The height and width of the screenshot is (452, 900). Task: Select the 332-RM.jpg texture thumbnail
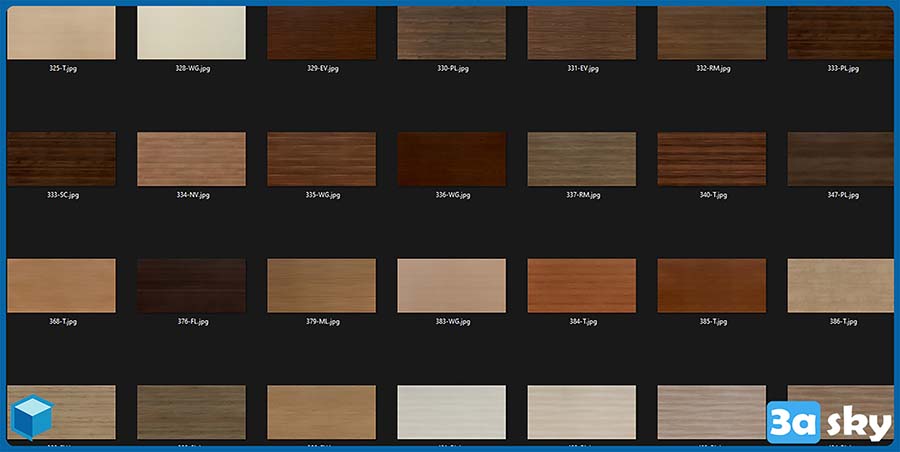[x=711, y=32]
